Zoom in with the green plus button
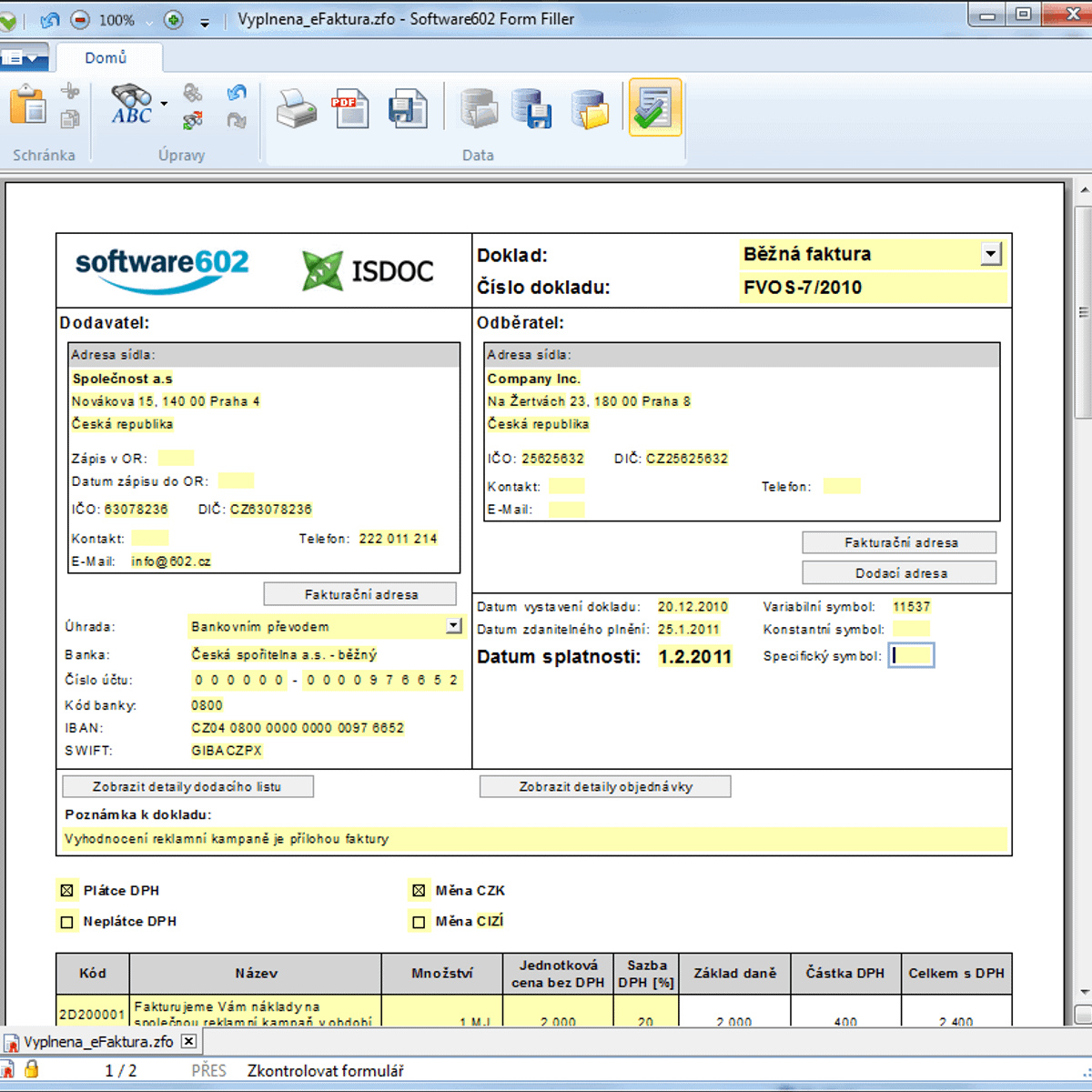Screen dimensions: 1092x1092 click(x=173, y=19)
